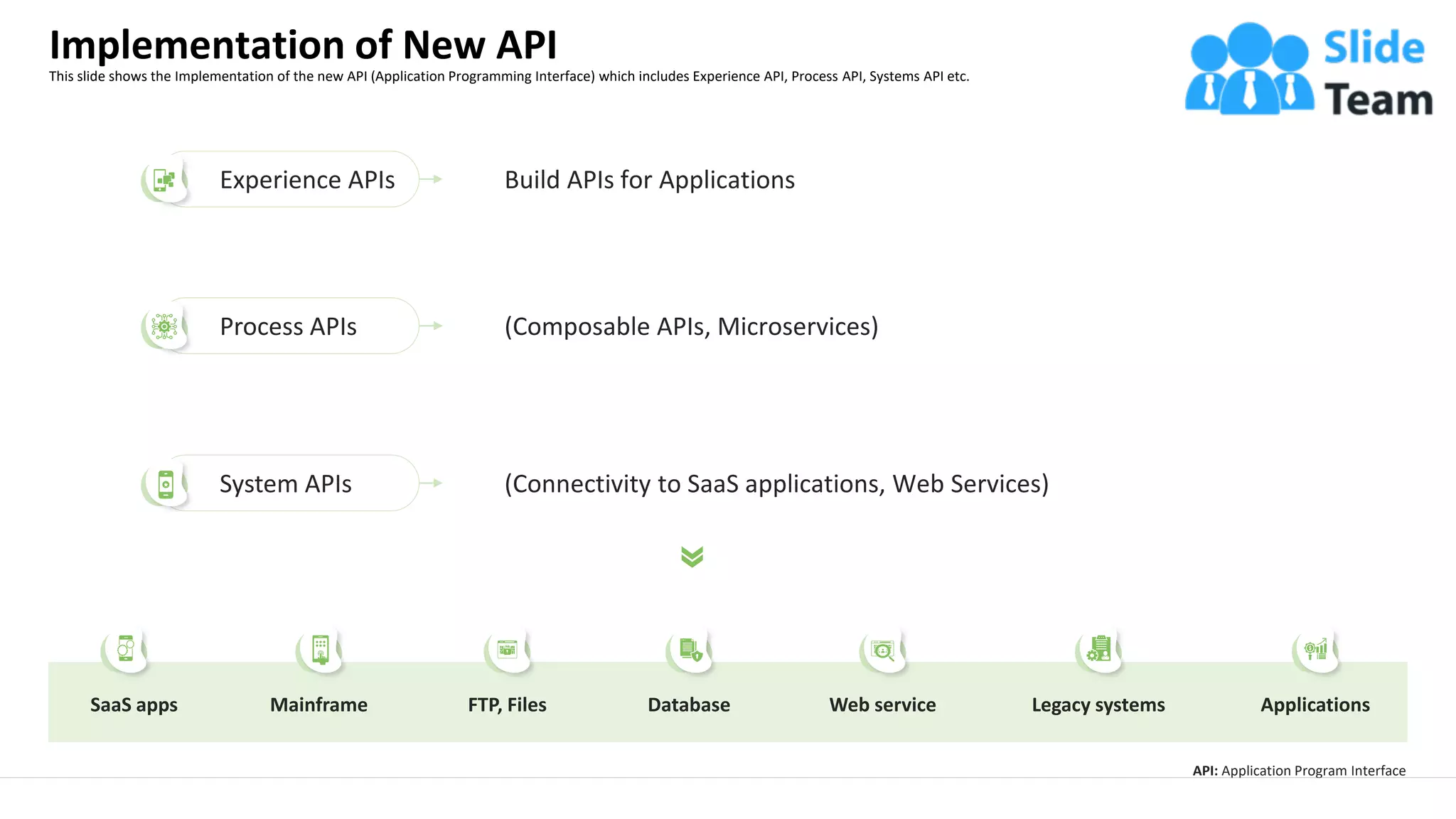Click the Applications label
The height and width of the screenshot is (819, 1456).
point(1315,705)
